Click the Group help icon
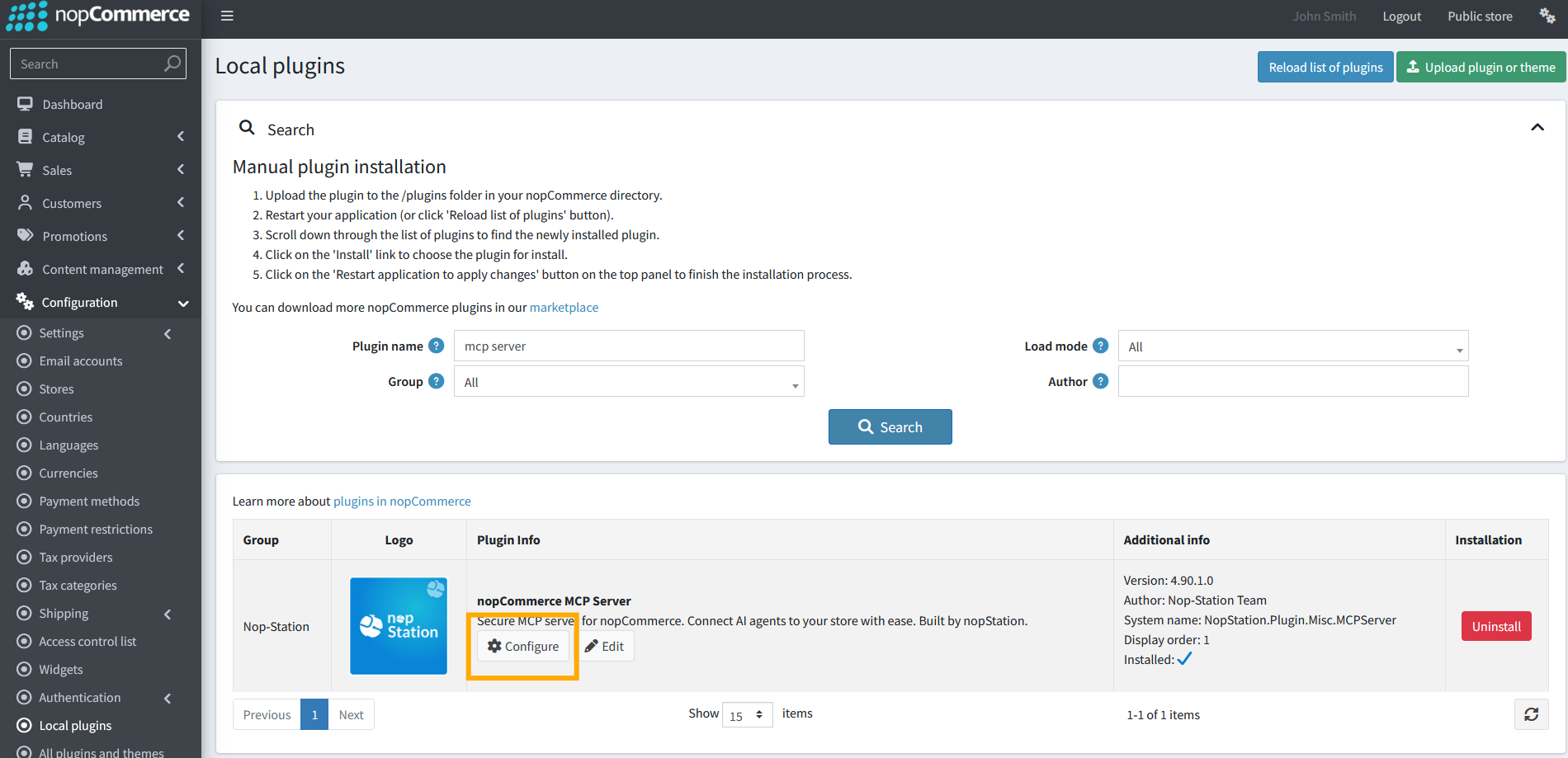This screenshot has height=758, width=1568. pos(437,381)
